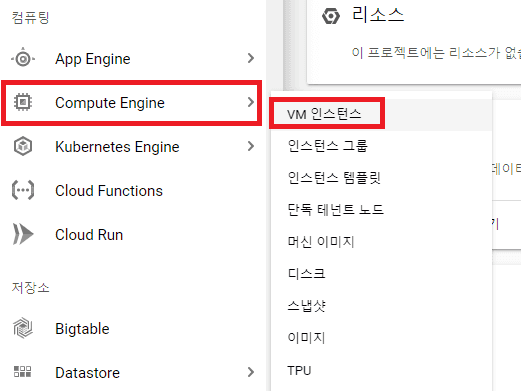
Task: Click the Datastore grid icon
Action: (23, 372)
